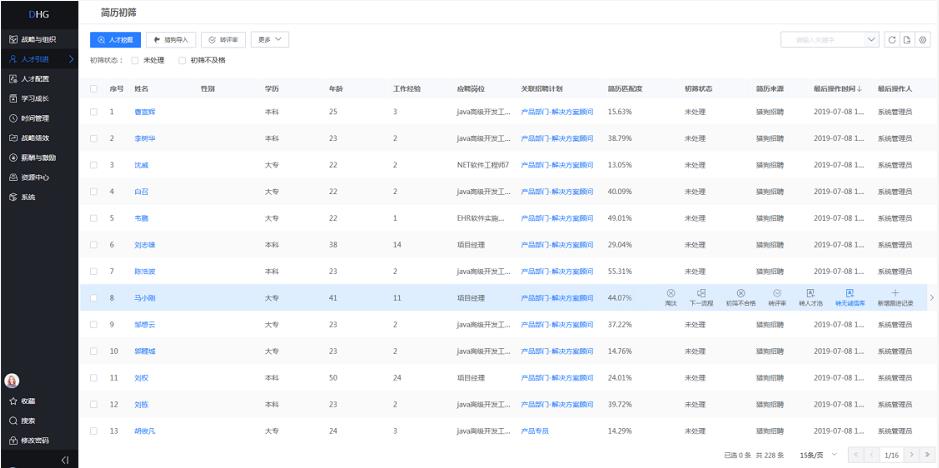
Task: Click the export file icon
Action: coord(907,40)
